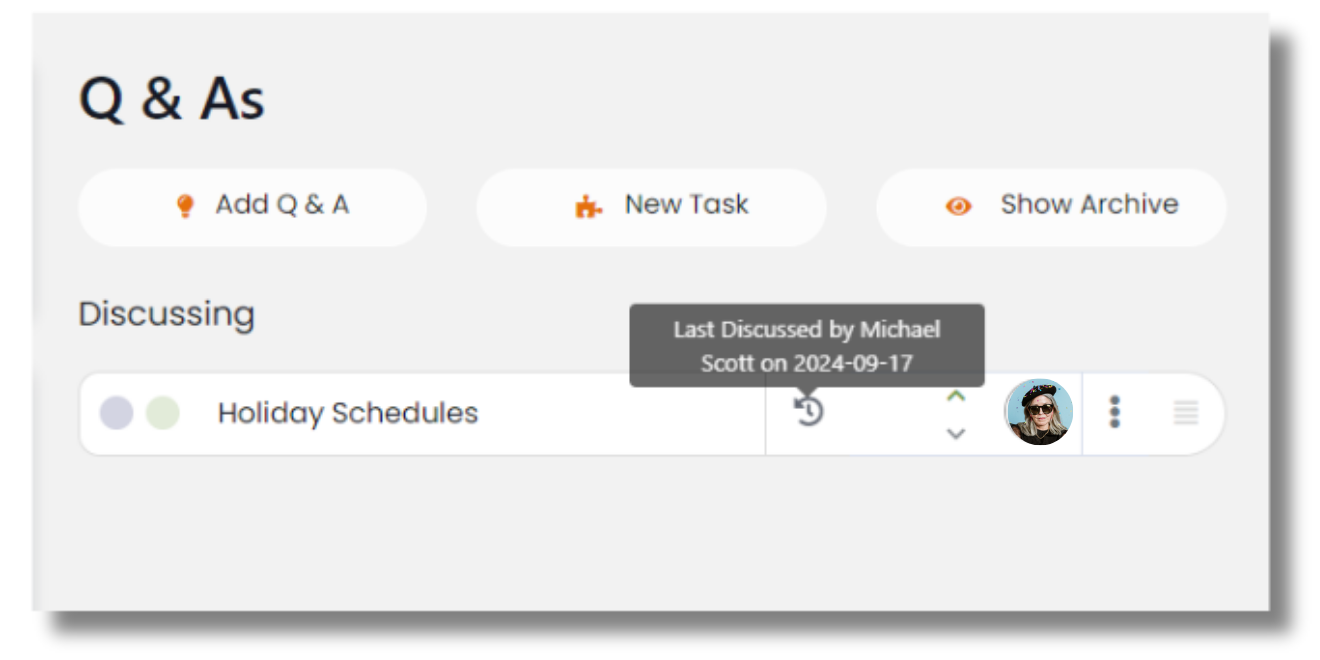Click the orange eye icon
This screenshot has height=660, width=1320.
[958, 207]
